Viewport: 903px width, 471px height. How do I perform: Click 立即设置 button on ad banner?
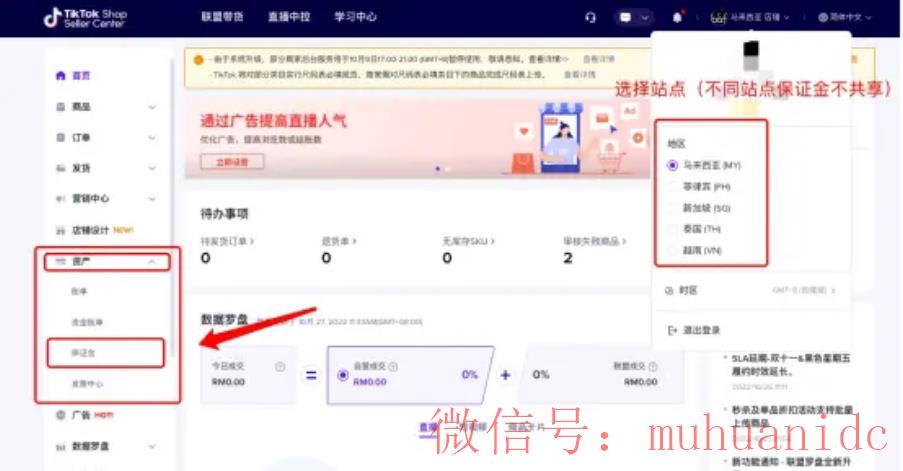tap(232, 162)
